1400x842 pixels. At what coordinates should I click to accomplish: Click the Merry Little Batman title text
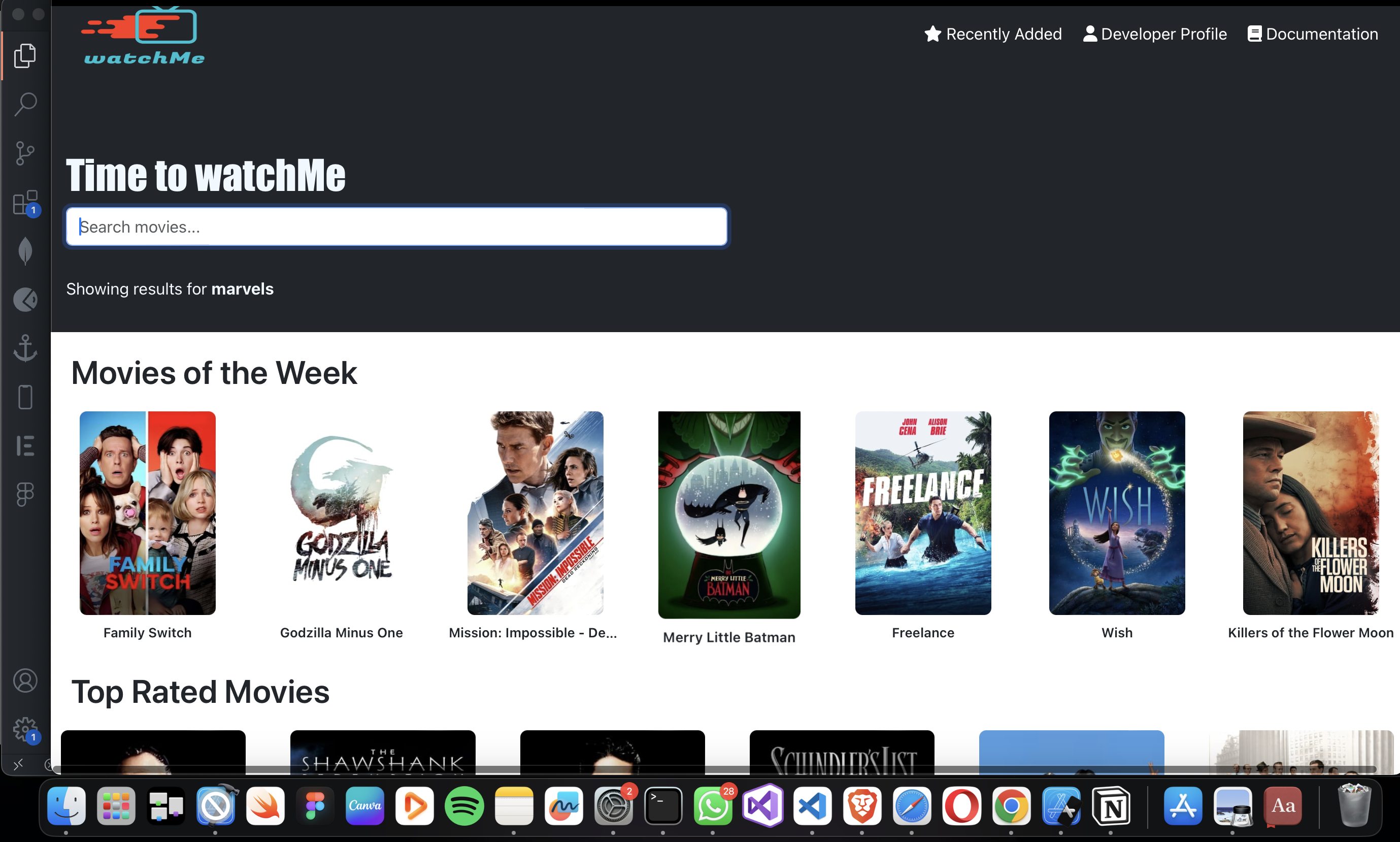729,637
